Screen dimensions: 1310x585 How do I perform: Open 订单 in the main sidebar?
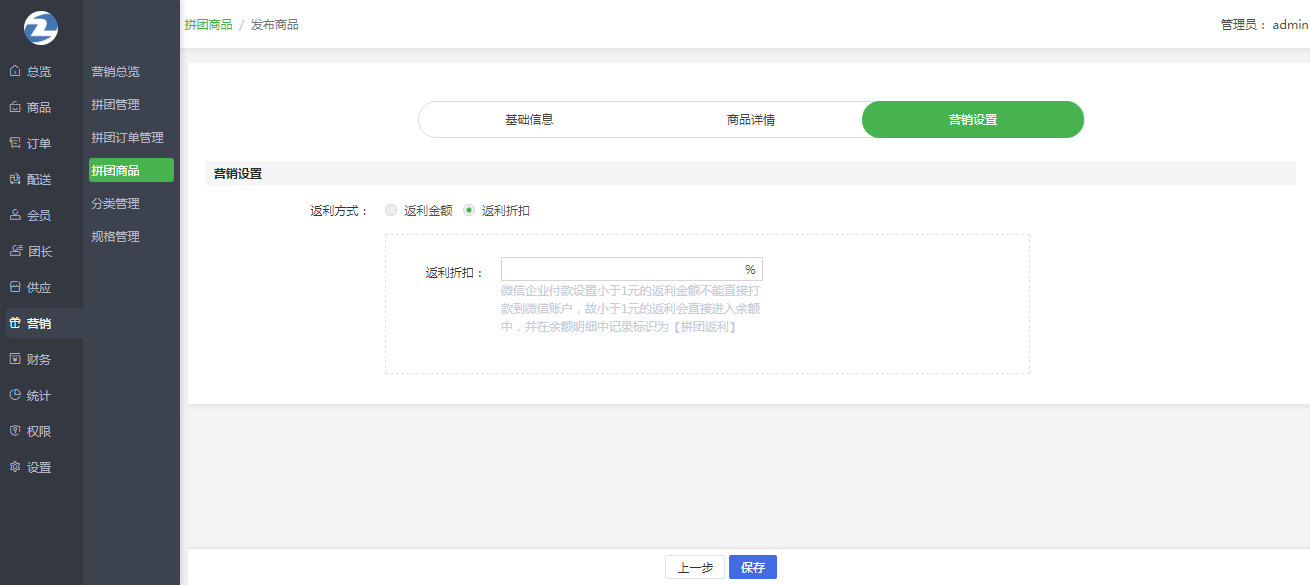pyautogui.click(x=41, y=144)
